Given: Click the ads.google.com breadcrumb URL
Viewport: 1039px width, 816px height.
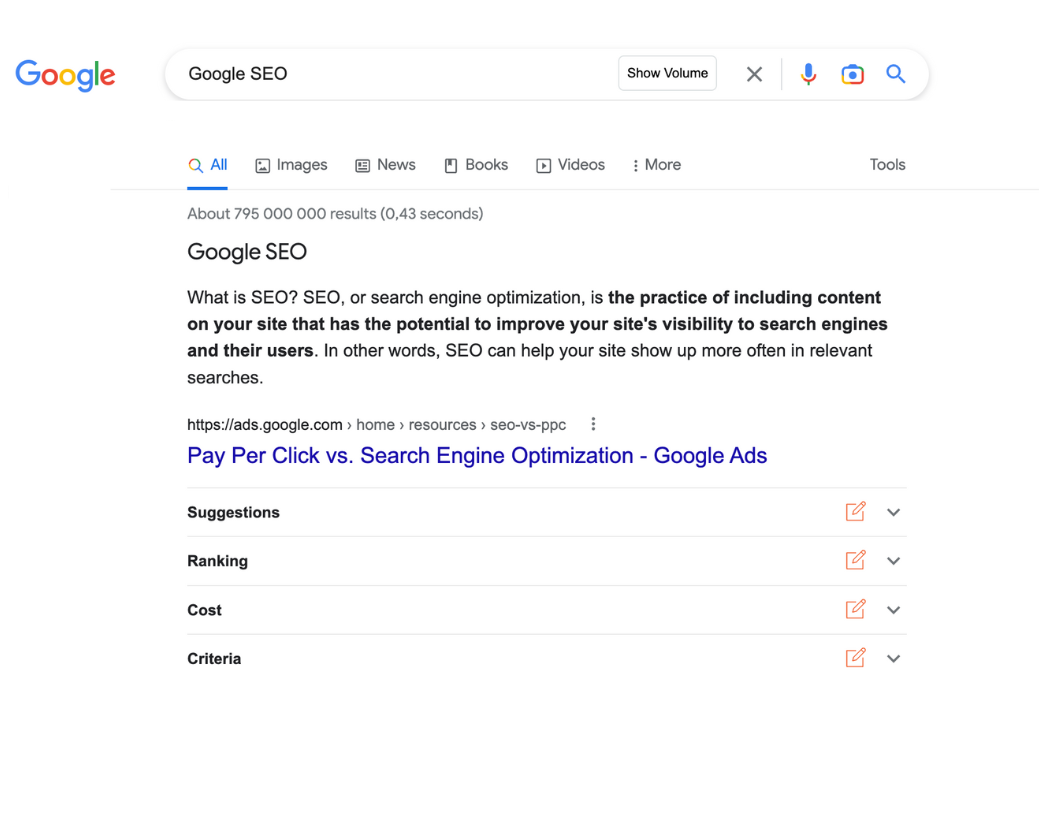Looking at the screenshot, I should coord(376,425).
